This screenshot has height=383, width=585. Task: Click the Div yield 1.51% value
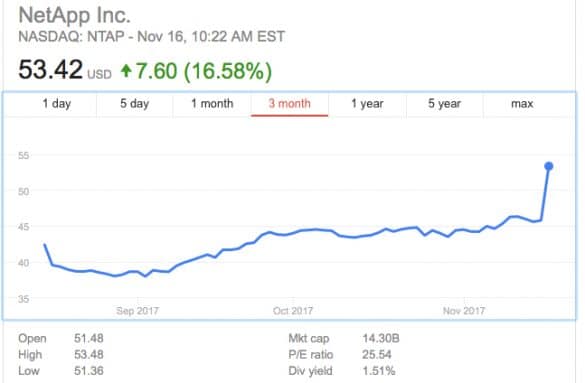[x=379, y=371]
